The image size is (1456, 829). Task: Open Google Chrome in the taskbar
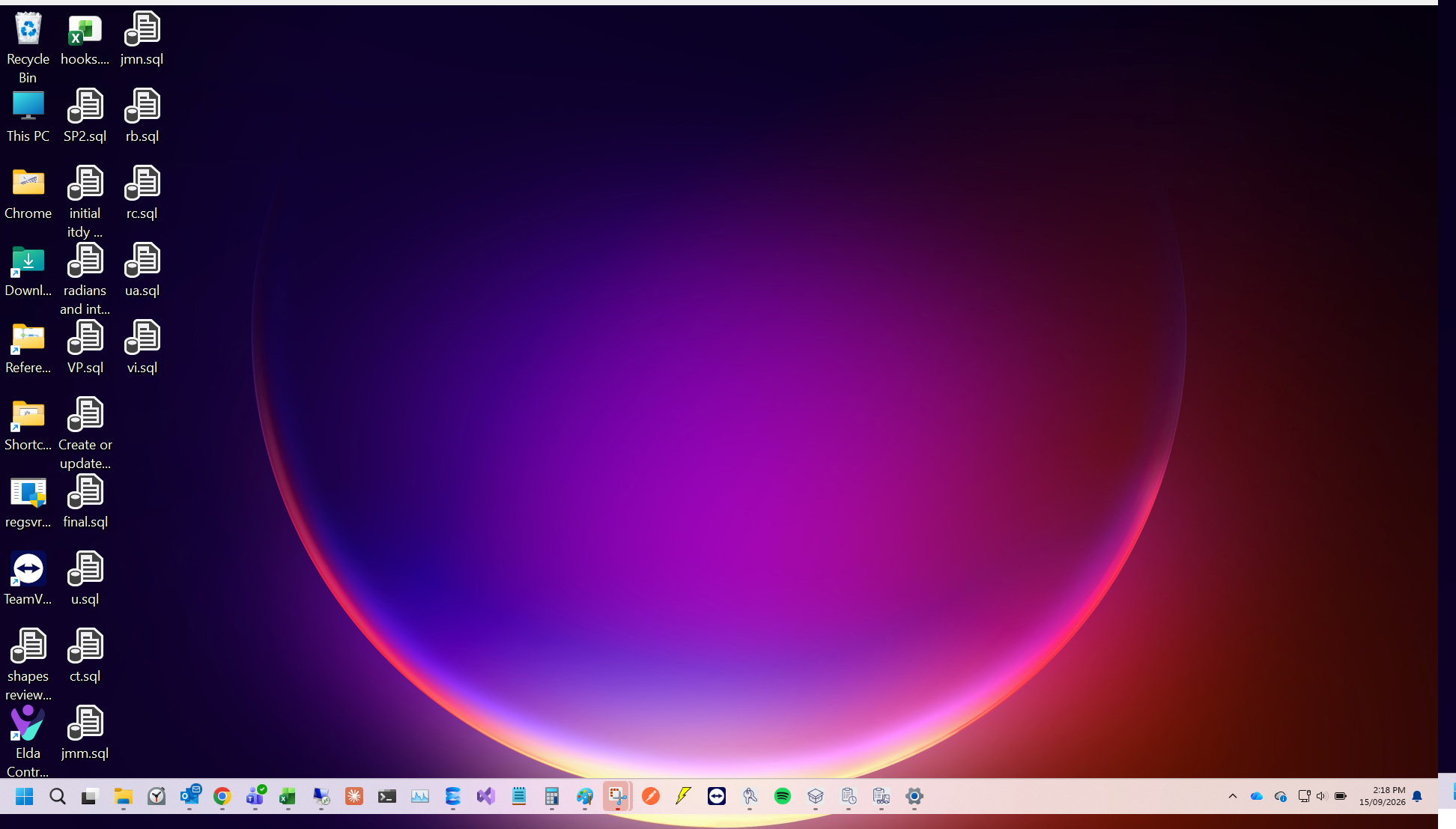(222, 796)
